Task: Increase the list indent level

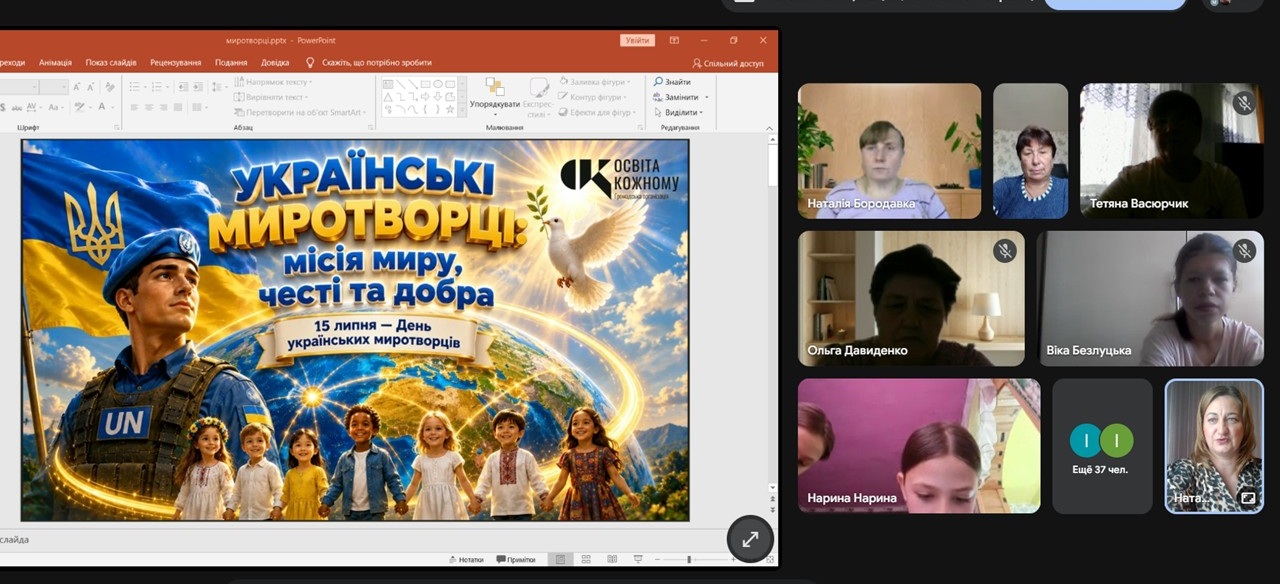Action: [198, 86]
